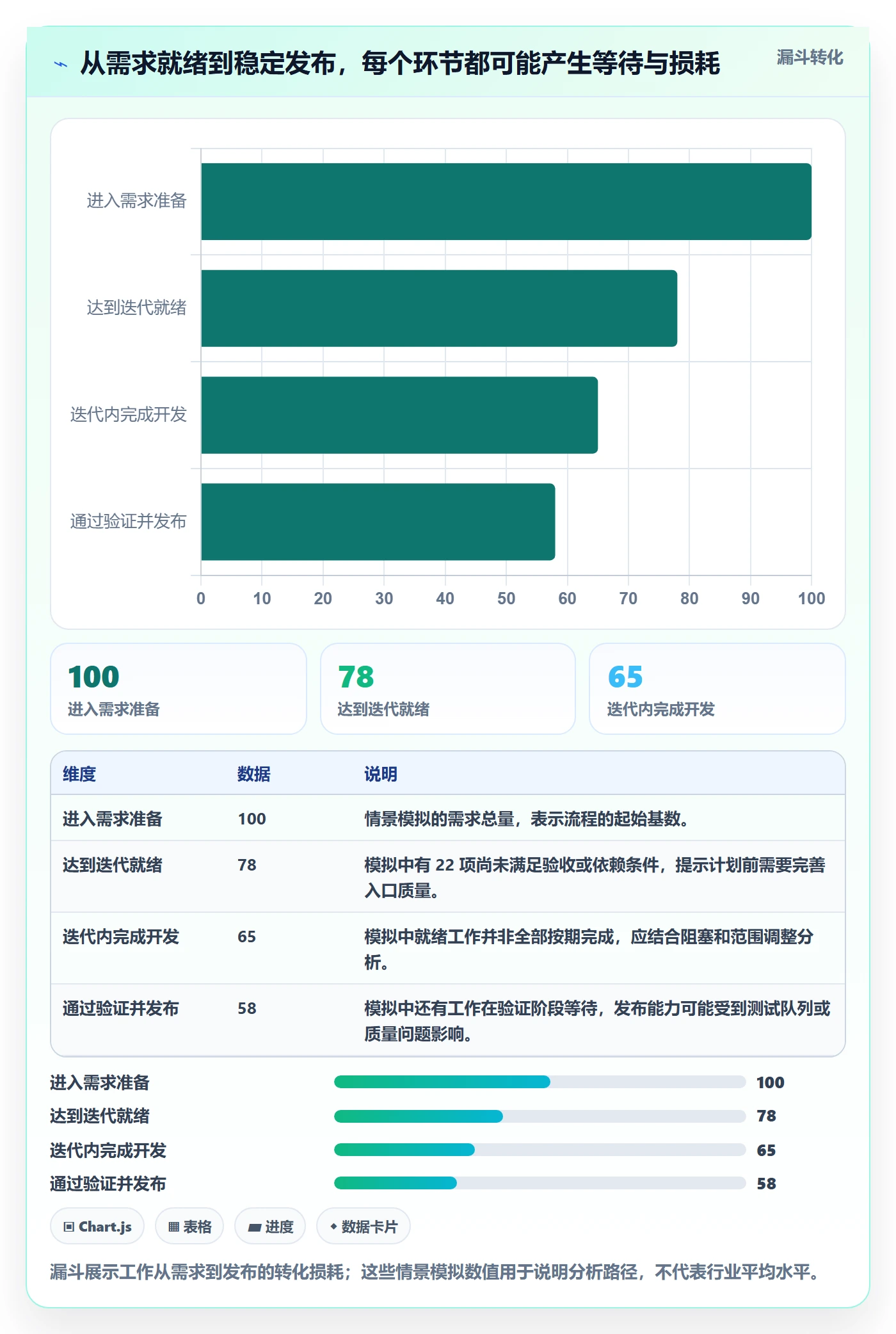
Task: Click the 表格 tag chip
Action: (189, 1226)
